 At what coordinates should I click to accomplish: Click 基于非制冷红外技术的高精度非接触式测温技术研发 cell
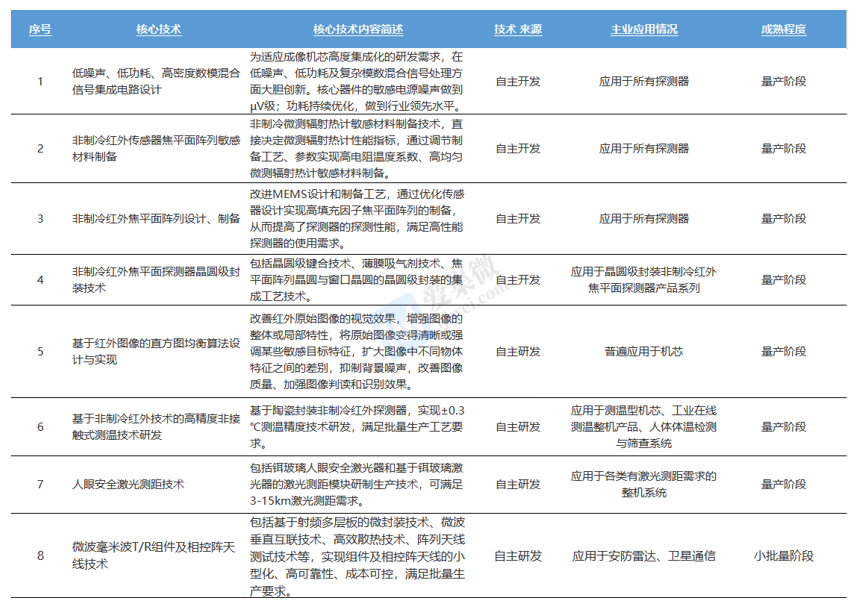156,427
